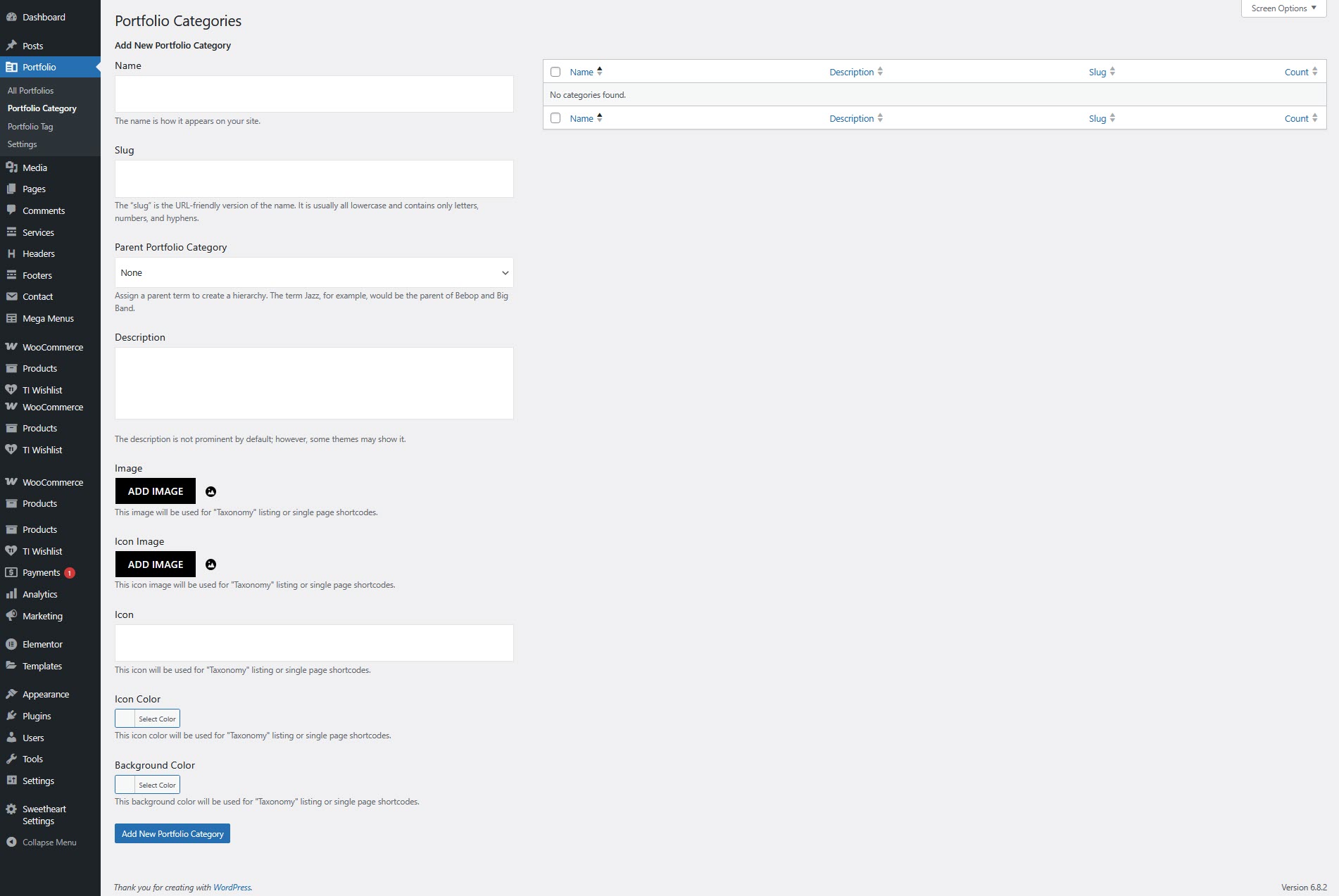
Task: Click Add Image under the Image label
Action: [156, 491]
